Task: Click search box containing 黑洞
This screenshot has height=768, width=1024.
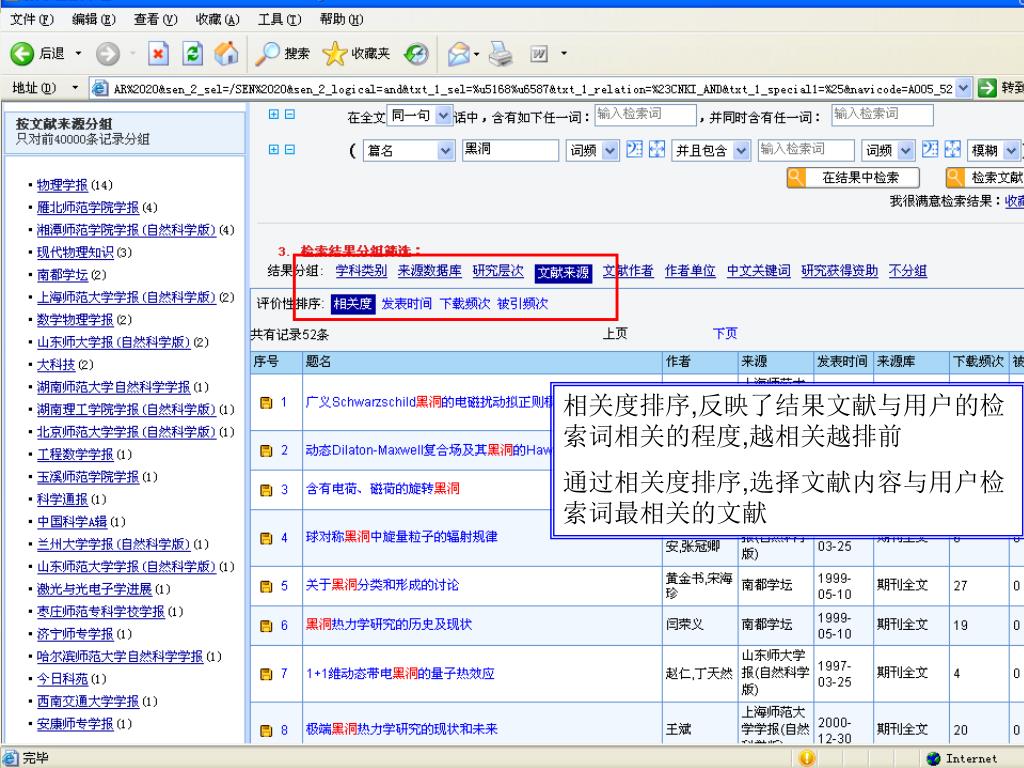Action: point(510,150)
